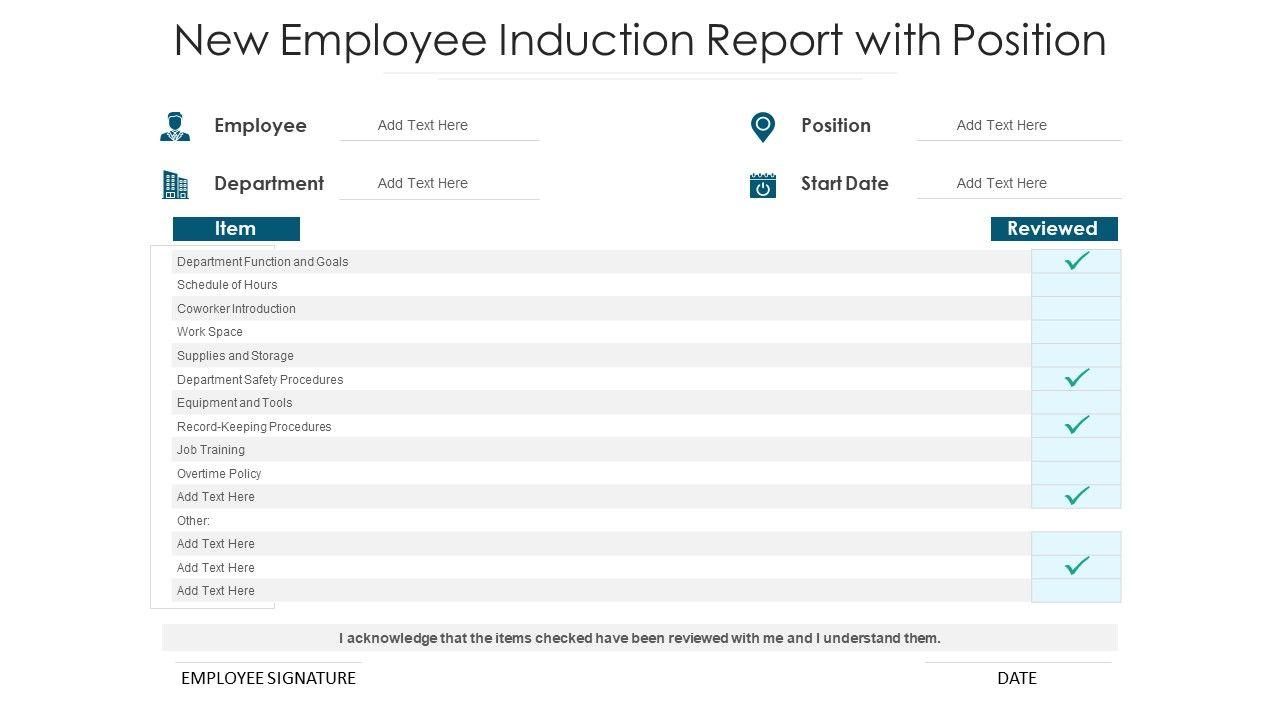The height and width of the screenshot is (720, 1280).
Task: Click the Employee text field
Action: [x=440, y=126]
